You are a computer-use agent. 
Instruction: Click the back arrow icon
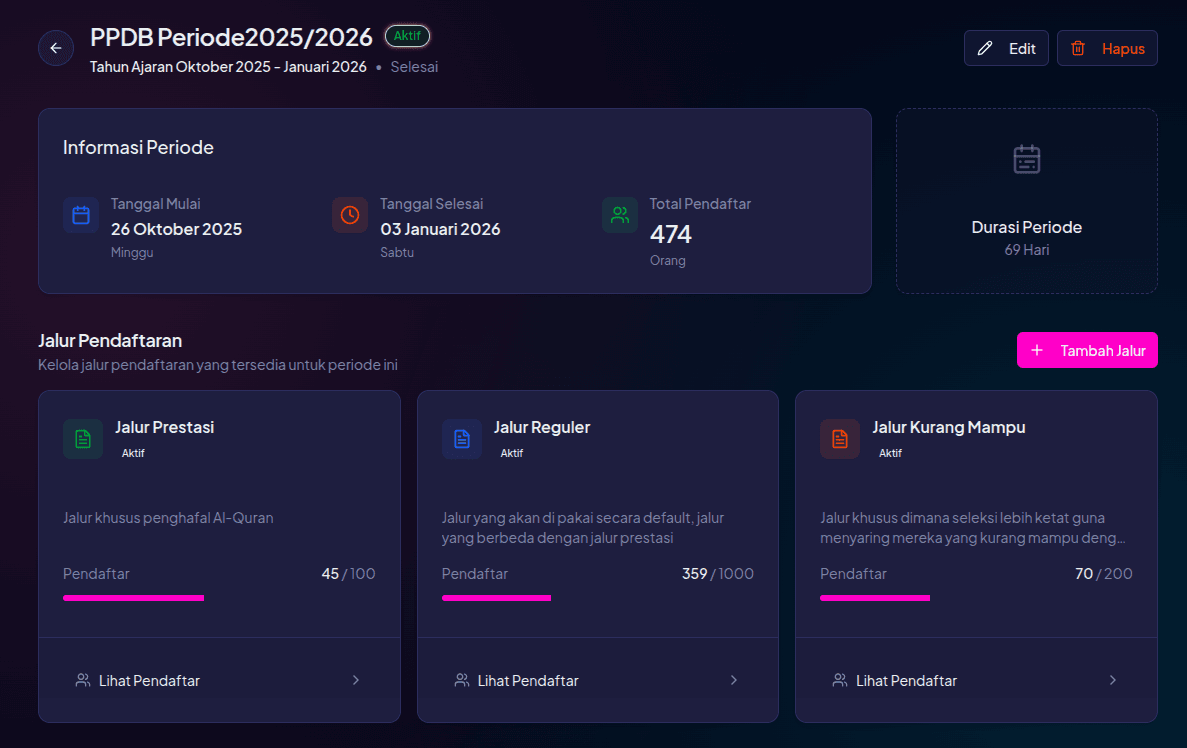(x=56, y=48)
